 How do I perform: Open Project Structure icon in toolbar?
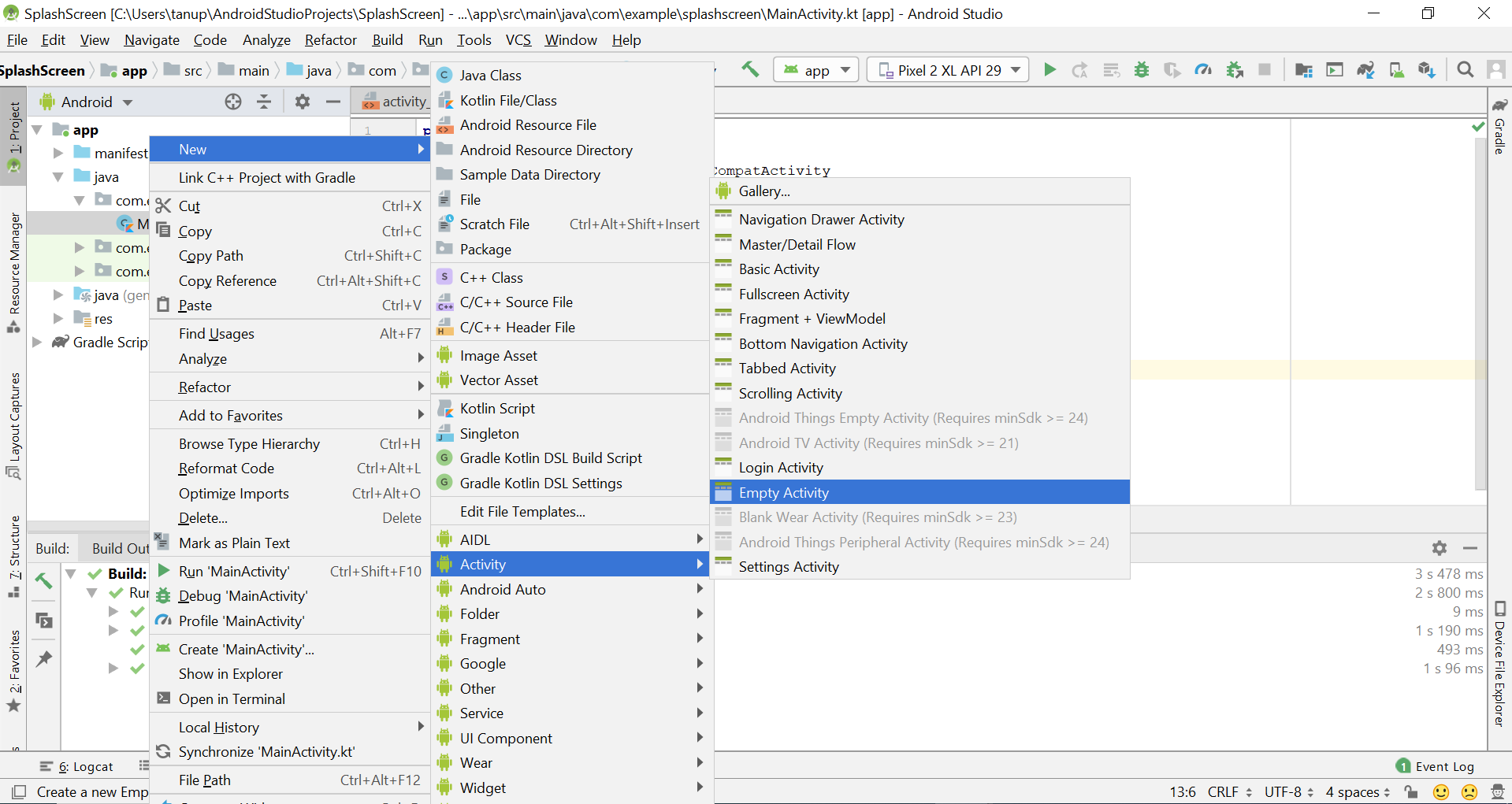pos(1304,70)
